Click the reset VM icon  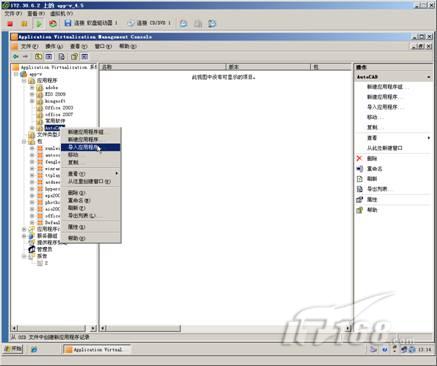point(53,24)
